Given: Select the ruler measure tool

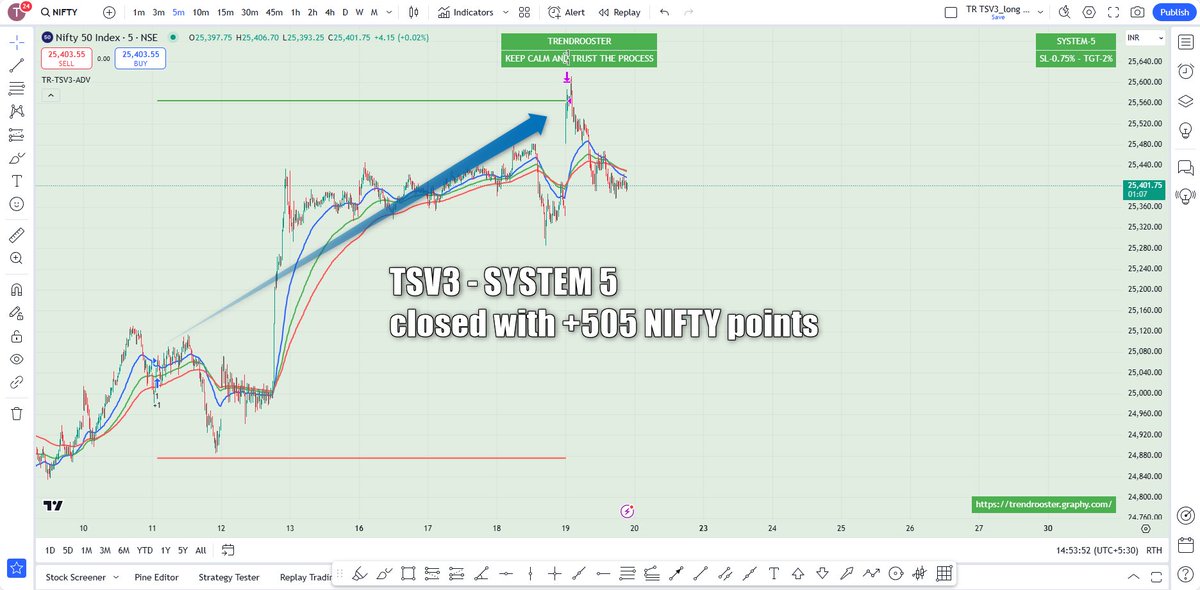Looking at the screenshot, I should pos(16,235).
